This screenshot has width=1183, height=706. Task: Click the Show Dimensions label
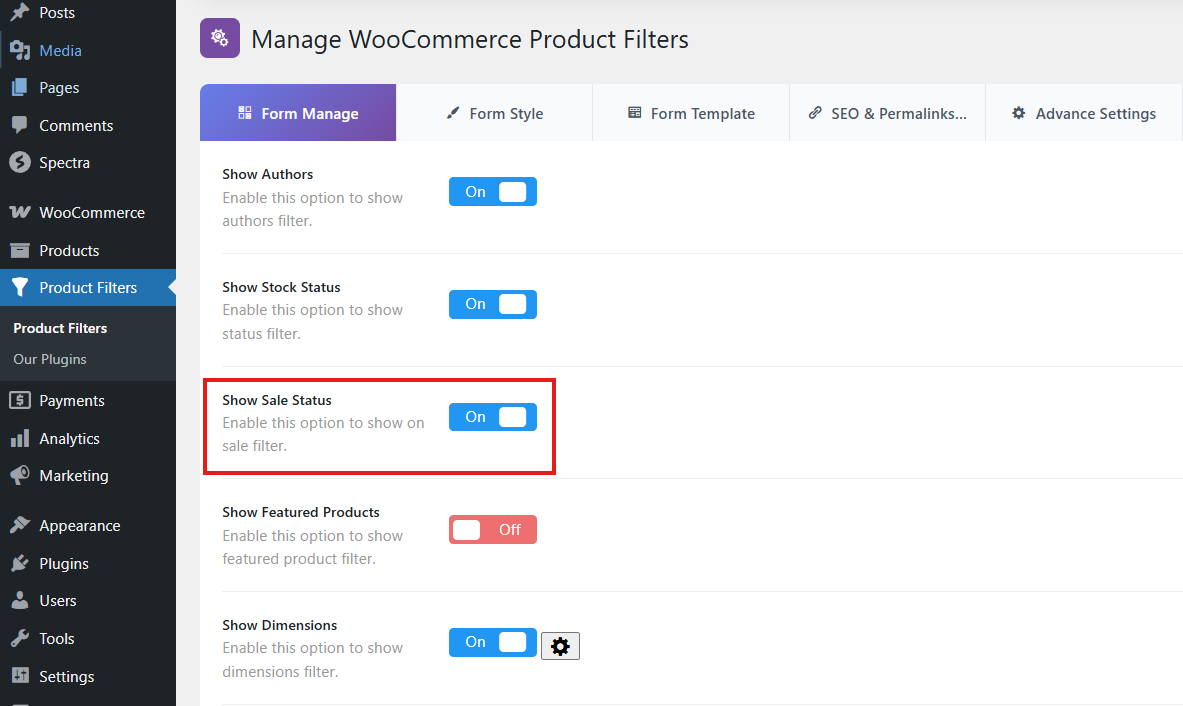pos(279,625)
